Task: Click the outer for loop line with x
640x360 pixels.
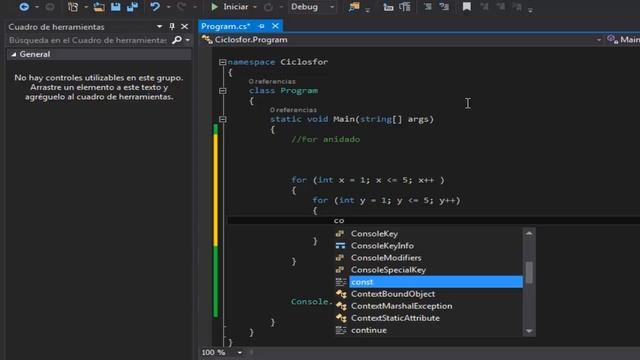Action: click(x=368, y=180)
